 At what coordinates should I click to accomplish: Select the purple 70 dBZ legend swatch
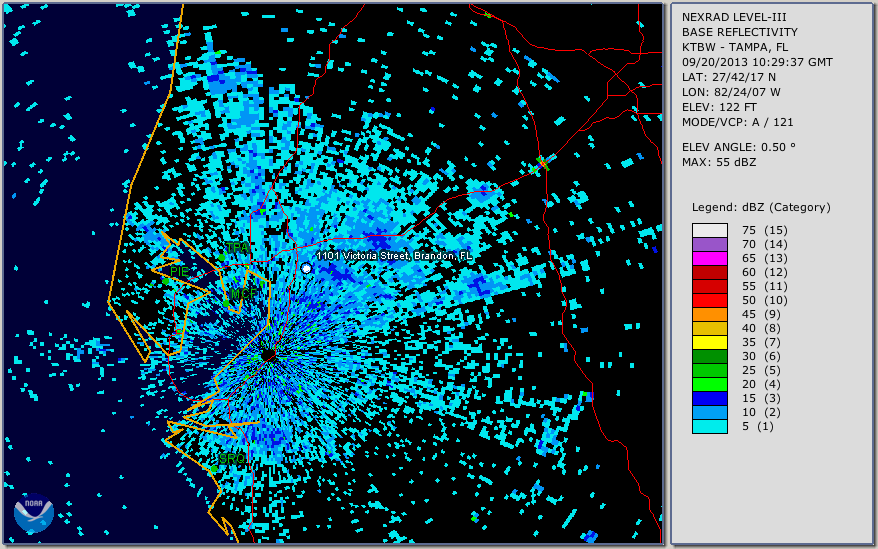709,244
